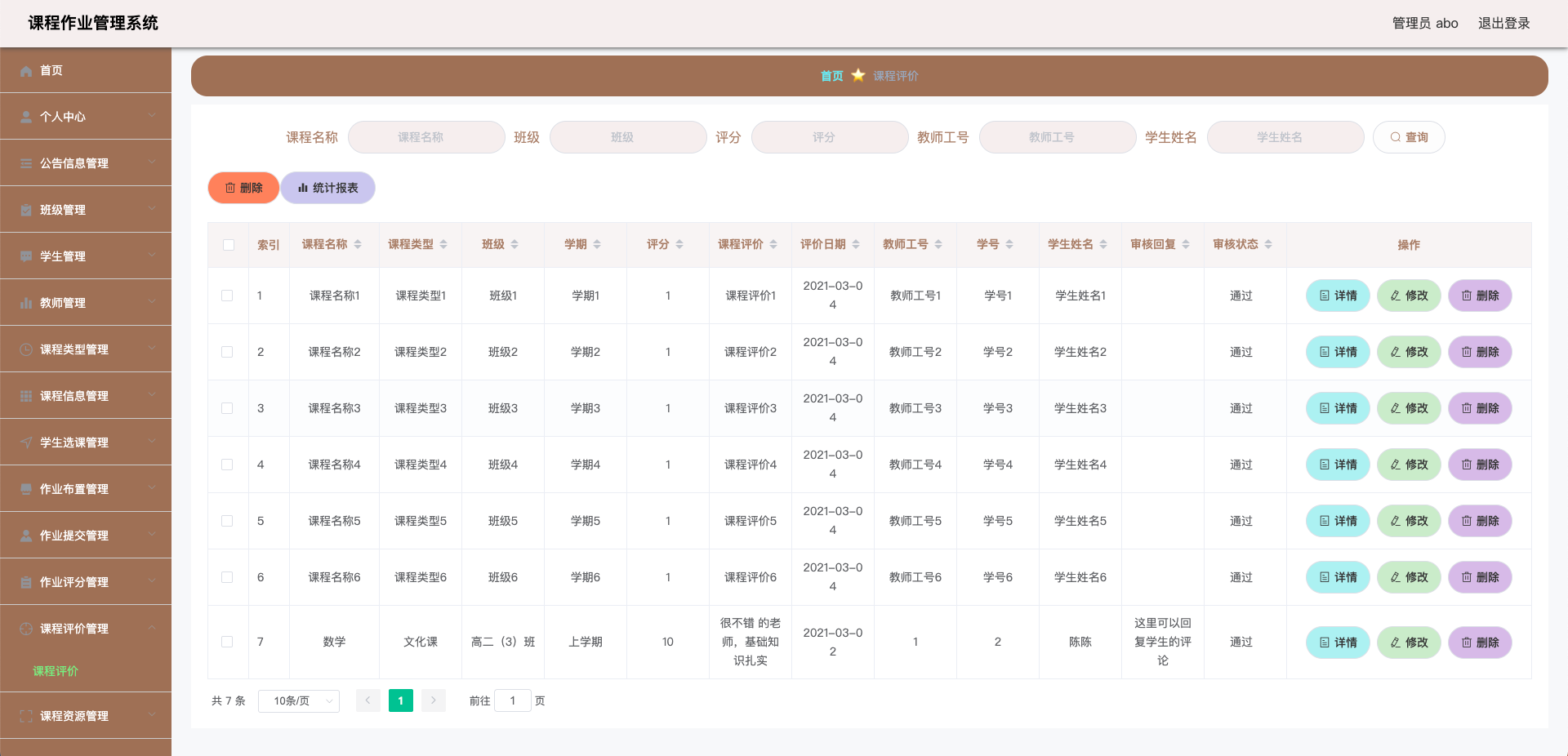Click 删除 for row 课程名称3
This screenshot has height=756, width=1568.
click(1480, 408)
